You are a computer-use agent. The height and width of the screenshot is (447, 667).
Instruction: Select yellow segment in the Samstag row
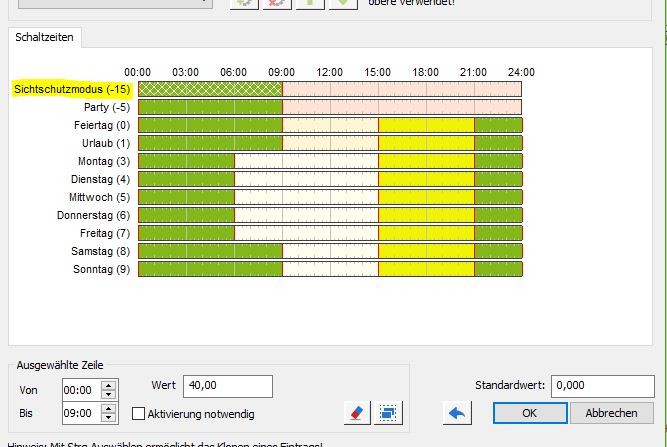click(x=427, y=251)
